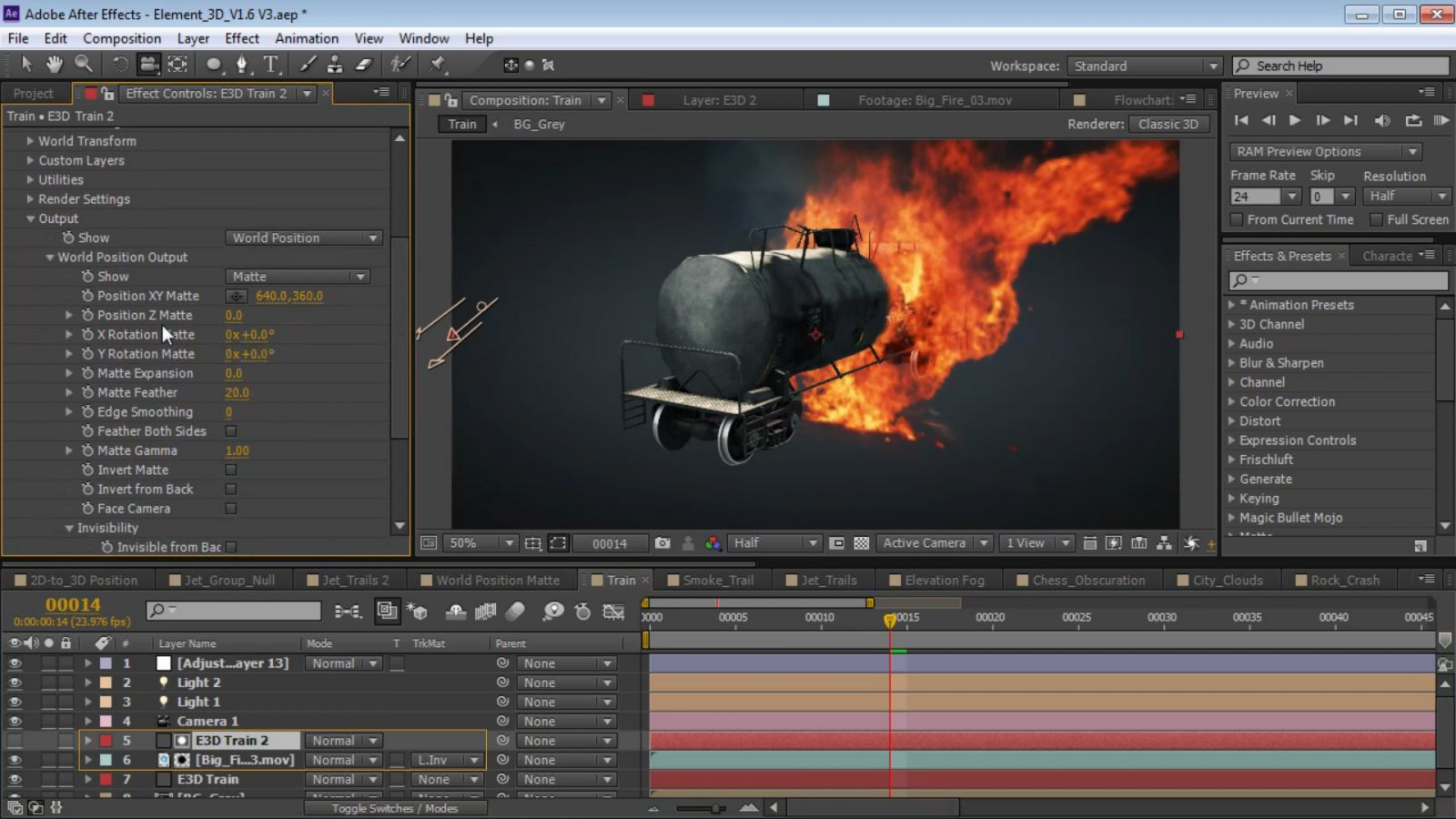This screenshot has width=1456, height=819.
Task: Play the preview
Action: tap(1295, 120)
